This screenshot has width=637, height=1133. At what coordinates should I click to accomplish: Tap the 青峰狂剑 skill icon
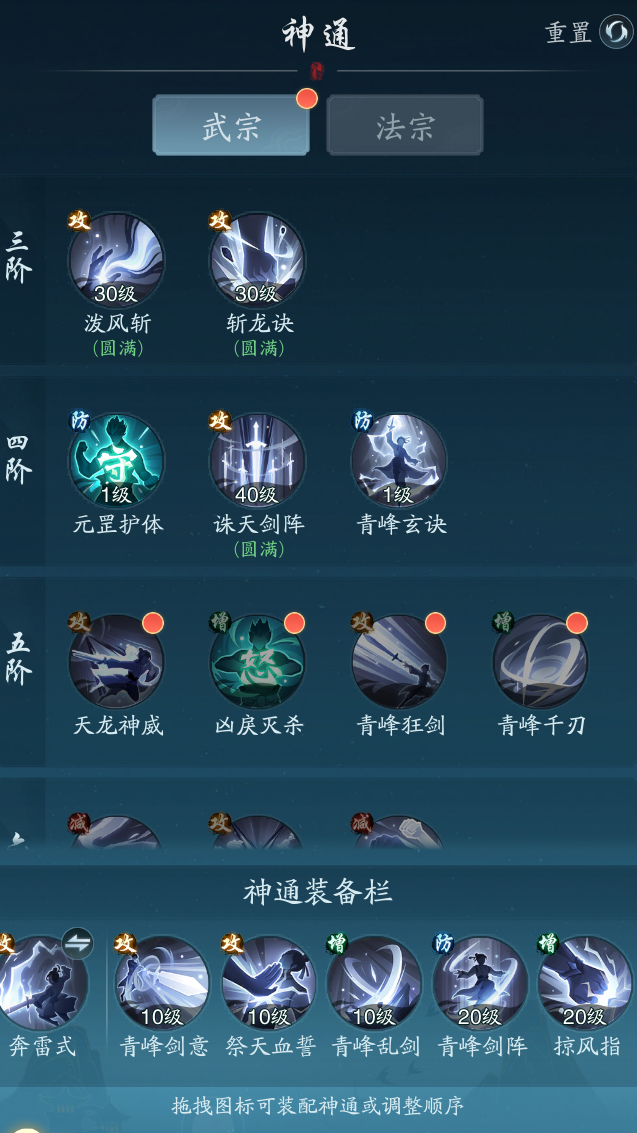click(x=399, y=662)
